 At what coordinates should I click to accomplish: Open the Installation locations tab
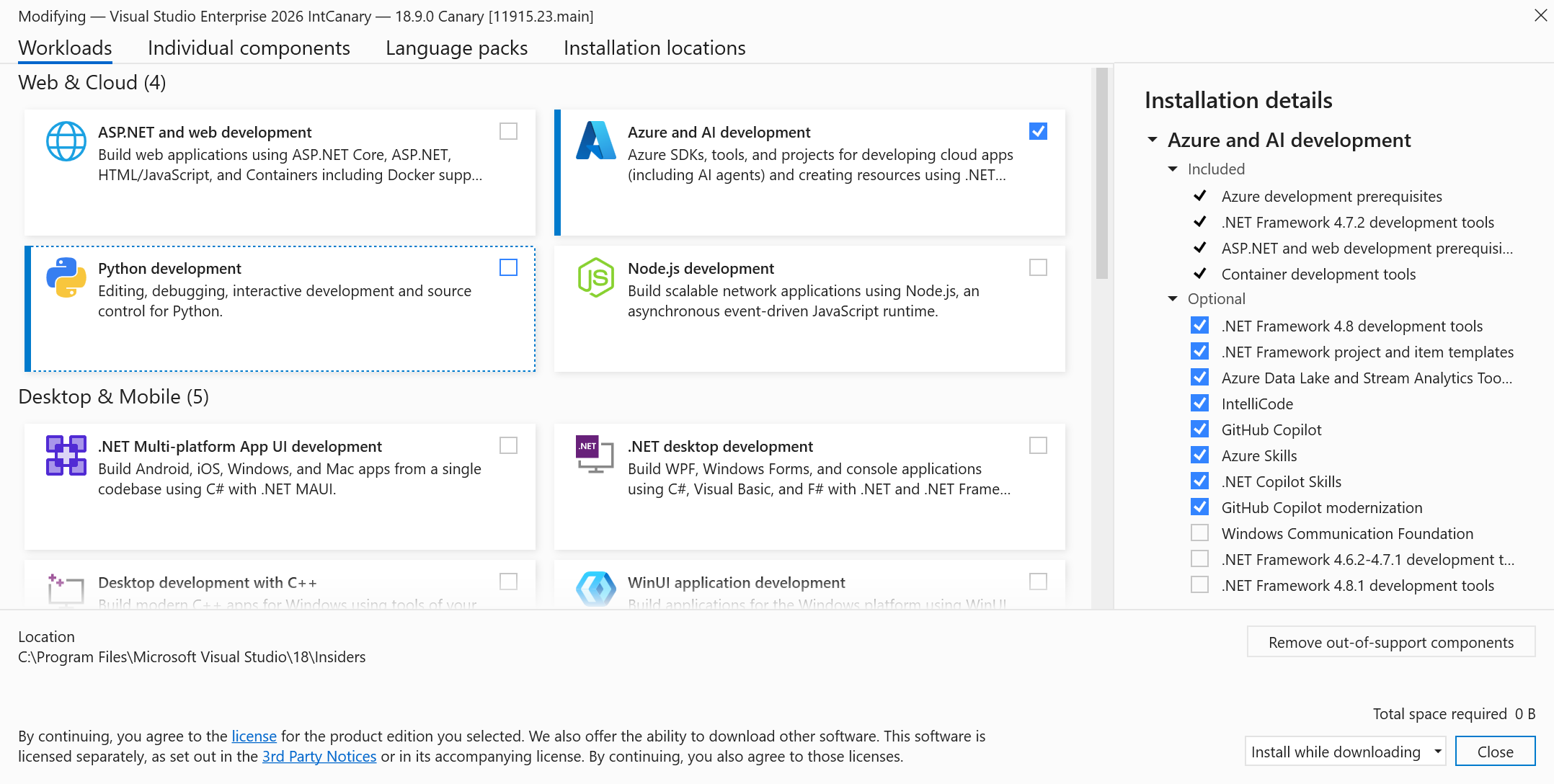click(x=654, y=48)
